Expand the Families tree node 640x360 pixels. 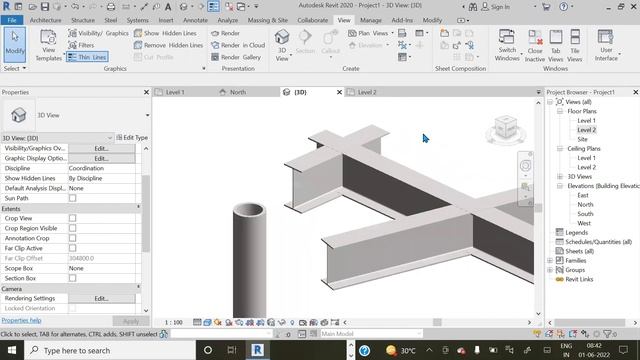point(550,260)
